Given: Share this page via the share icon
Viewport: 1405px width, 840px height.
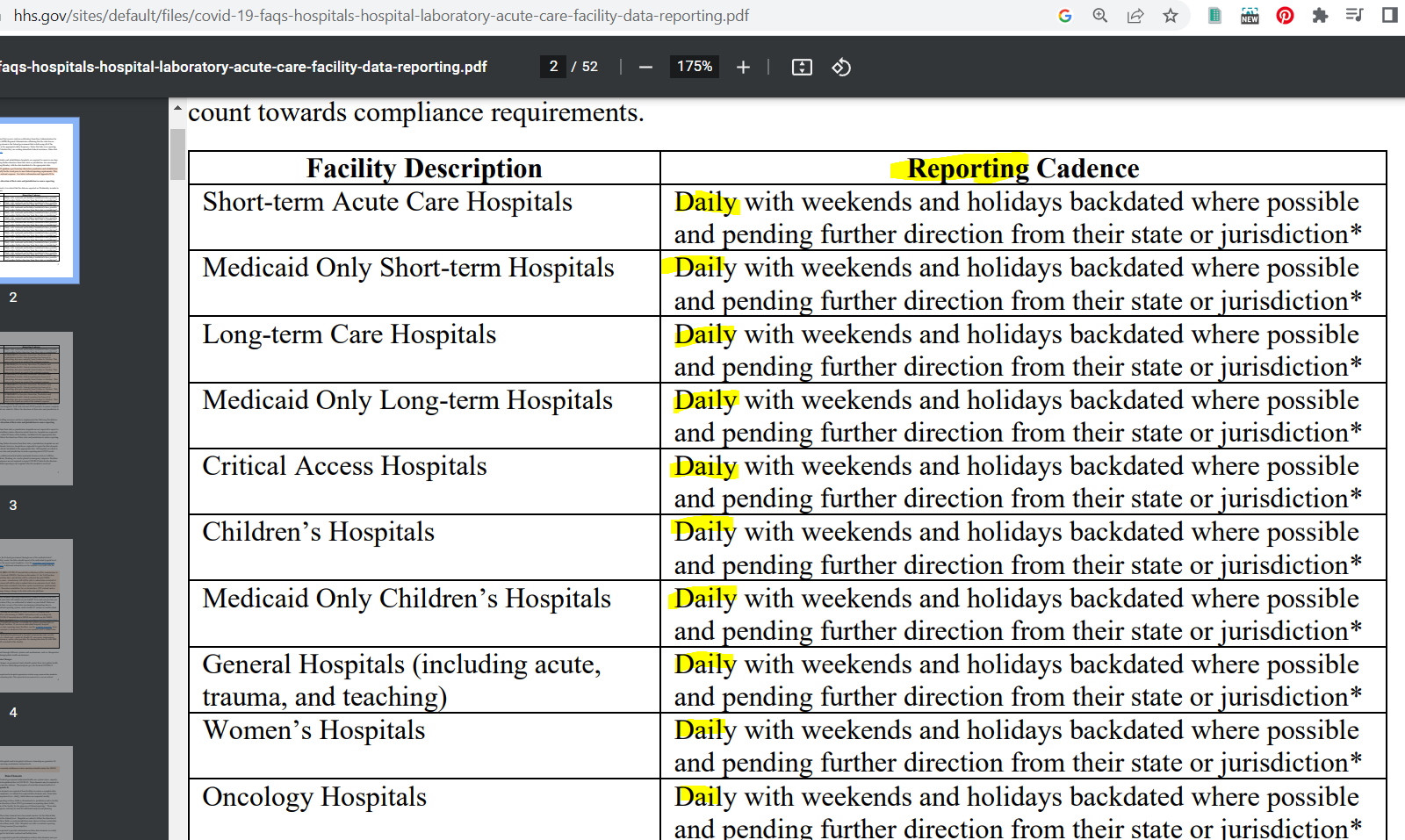Looking at the screenshot, I should point(1135,16).
